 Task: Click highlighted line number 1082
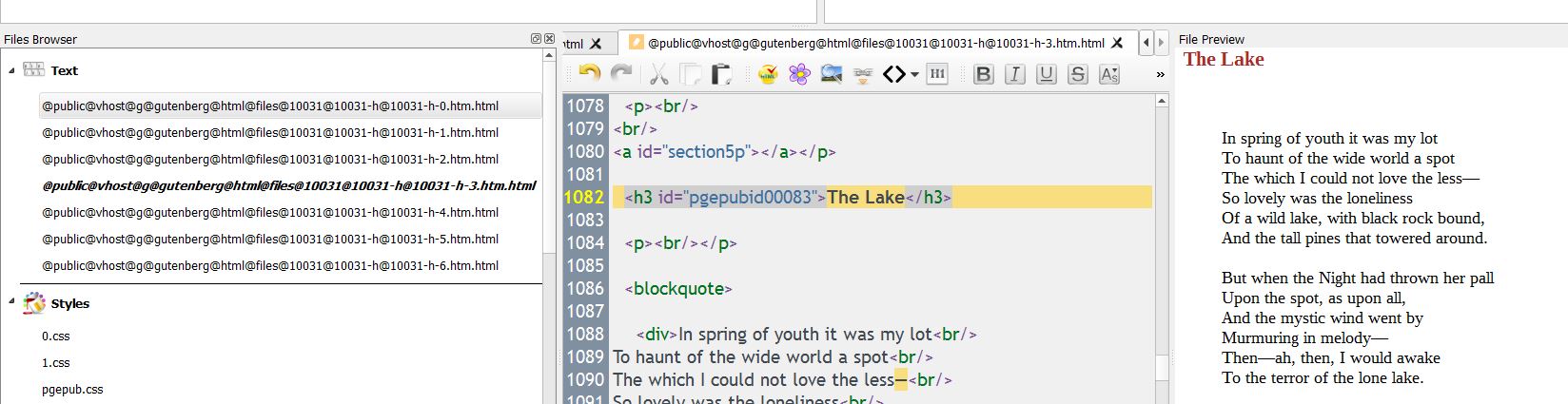[x=585, y=197]
